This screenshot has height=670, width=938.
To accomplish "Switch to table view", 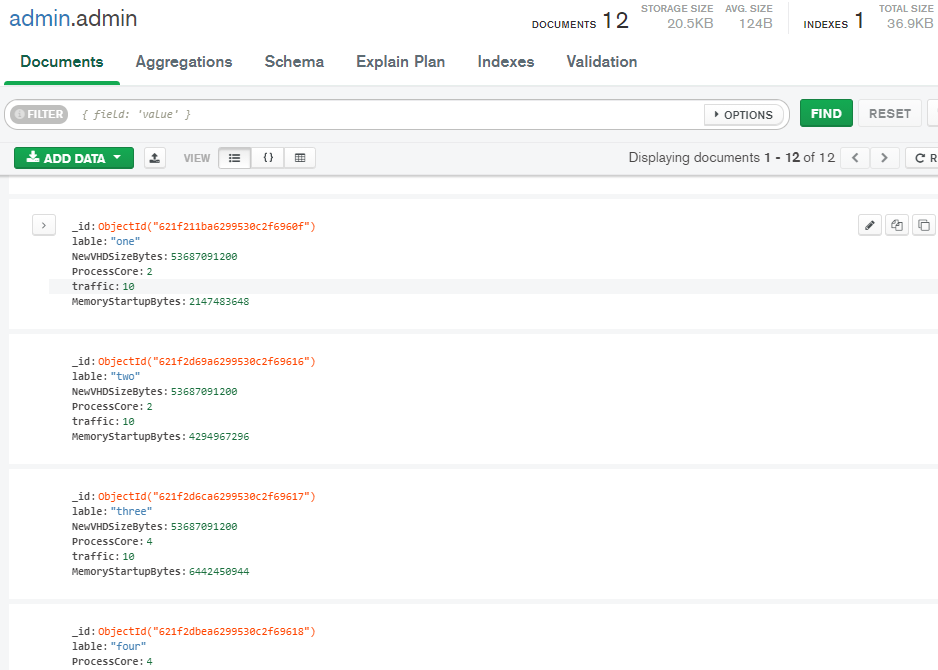I will (300, 158).
